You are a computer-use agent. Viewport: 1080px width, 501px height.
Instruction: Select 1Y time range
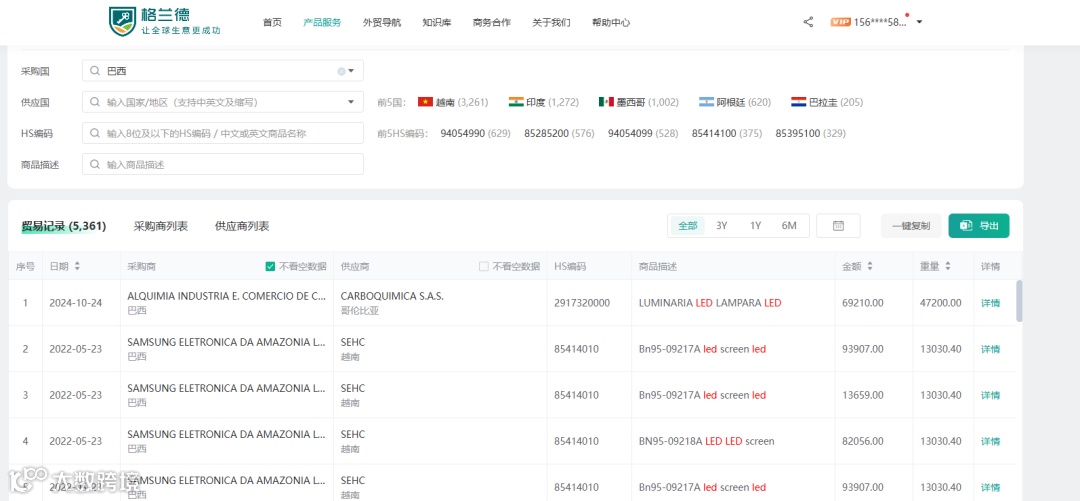tap(756, 225)
